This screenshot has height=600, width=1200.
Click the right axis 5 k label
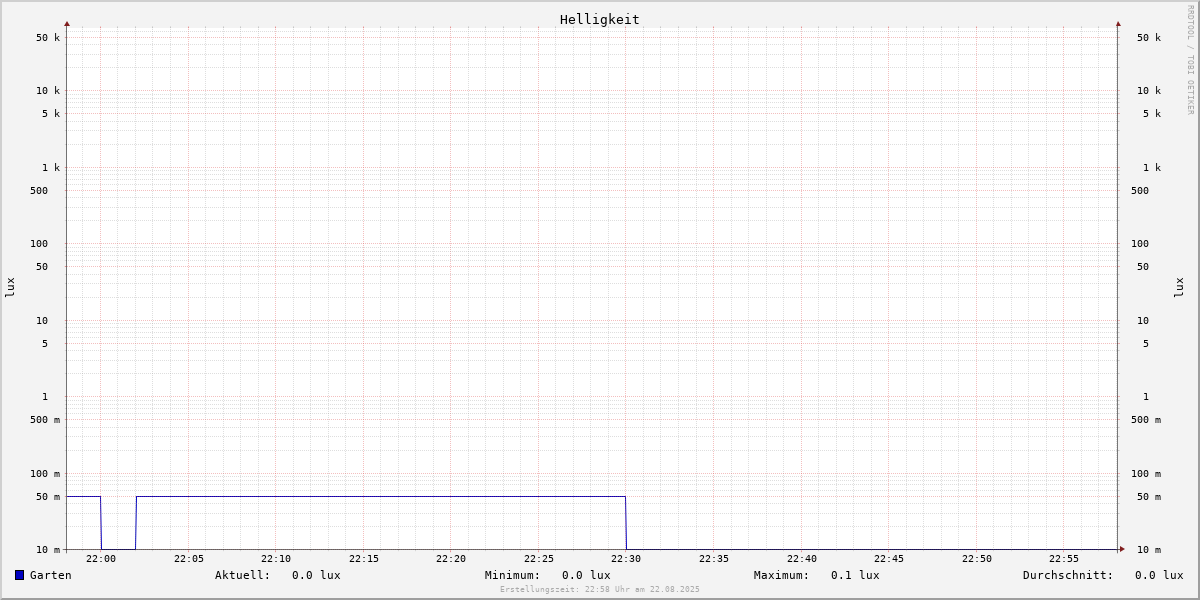pyautogui.click(x=1152, y=114)
